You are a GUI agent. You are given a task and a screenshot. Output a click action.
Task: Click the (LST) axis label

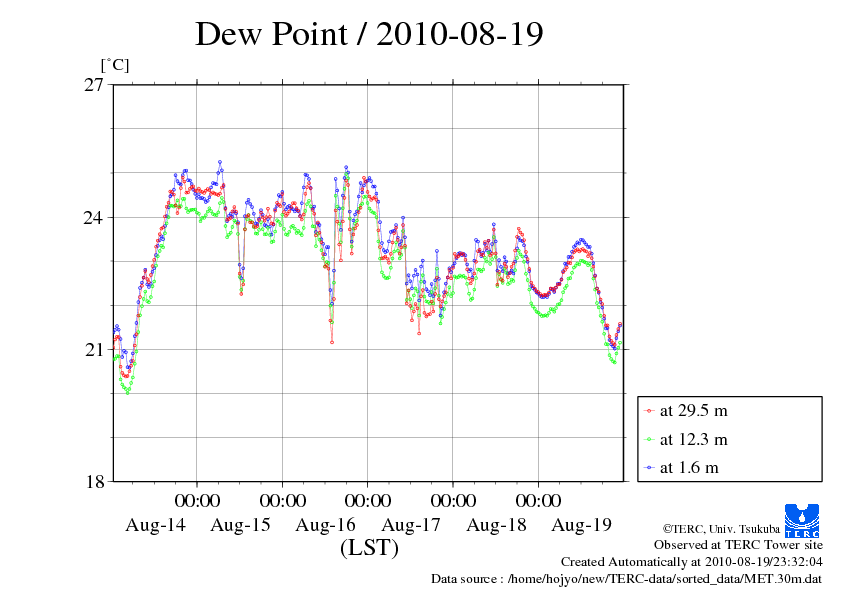[x=369, y=548]
